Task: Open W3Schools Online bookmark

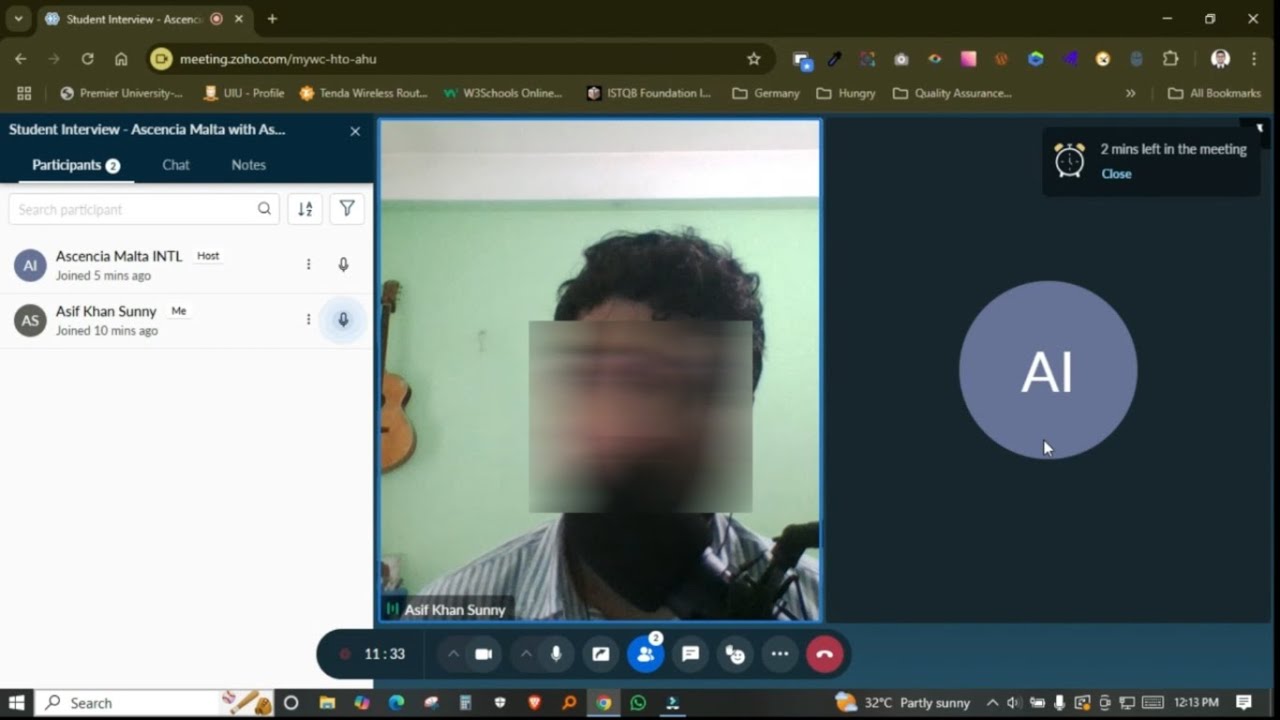Action: (503, 93)
